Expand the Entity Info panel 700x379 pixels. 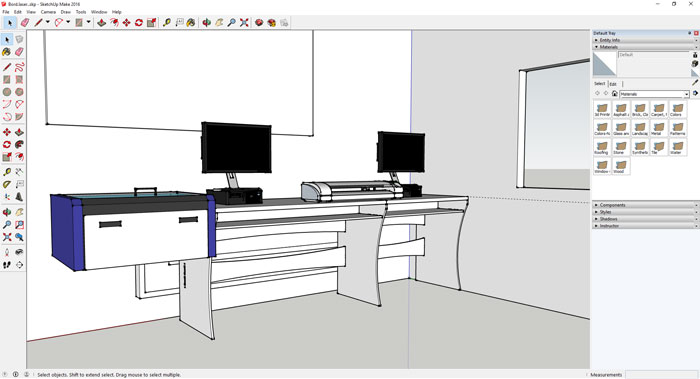[x=646, y=40]
